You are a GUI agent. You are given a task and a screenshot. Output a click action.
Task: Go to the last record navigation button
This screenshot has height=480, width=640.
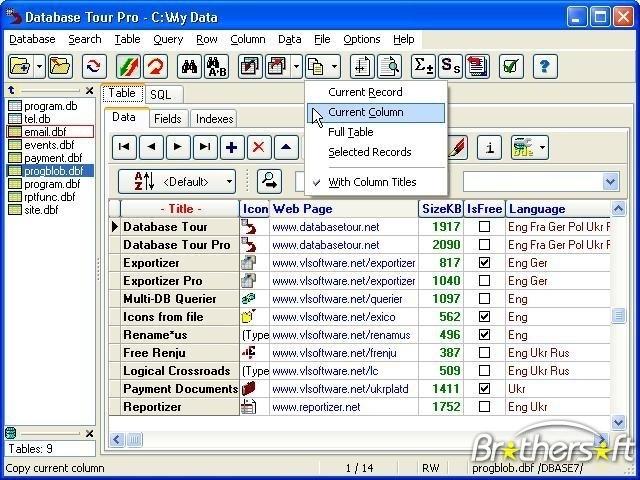coord(205,147)
